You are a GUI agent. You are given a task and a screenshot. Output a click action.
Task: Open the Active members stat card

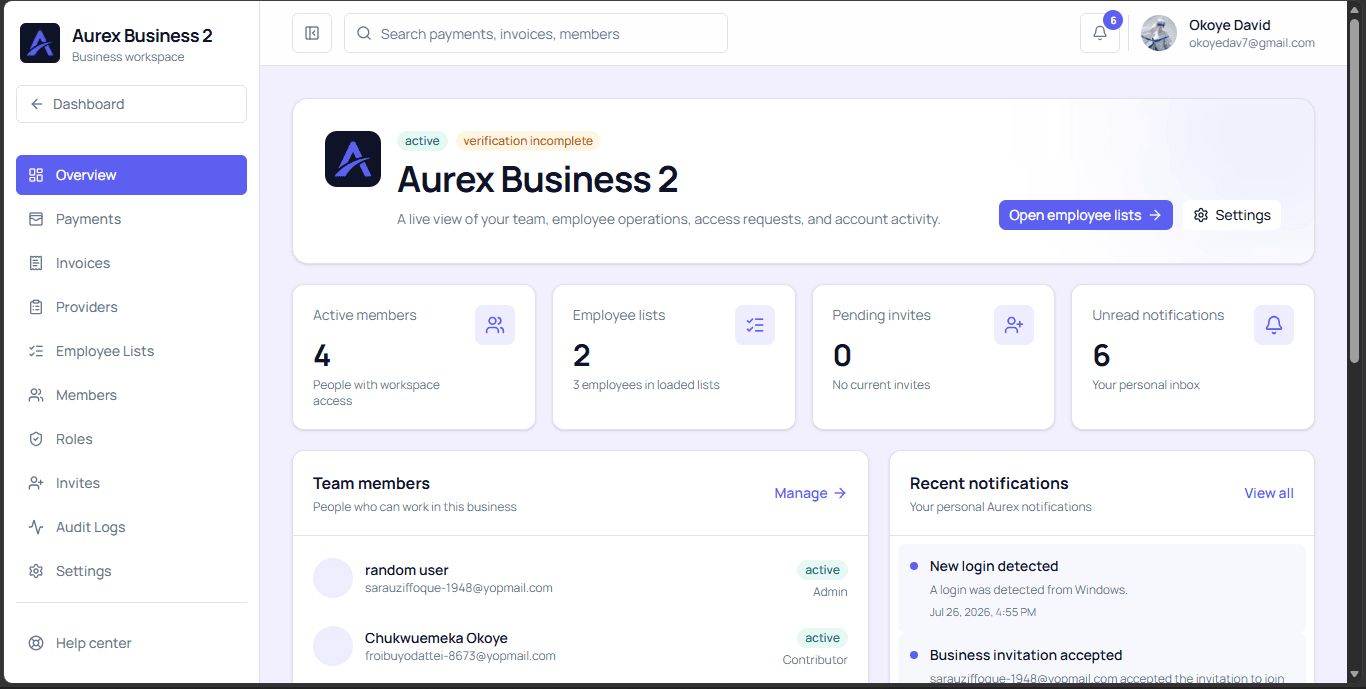pyautogui.click(x=414, y=357)
